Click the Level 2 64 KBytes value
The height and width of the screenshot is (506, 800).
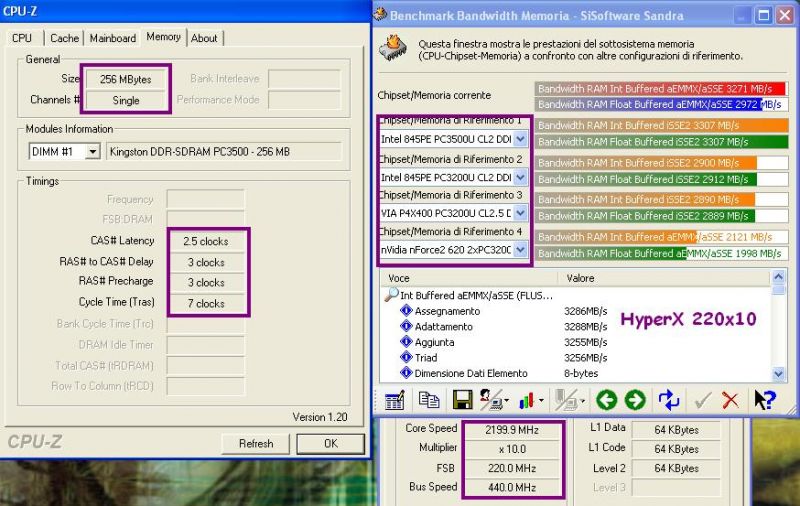(x=676, y=468)
